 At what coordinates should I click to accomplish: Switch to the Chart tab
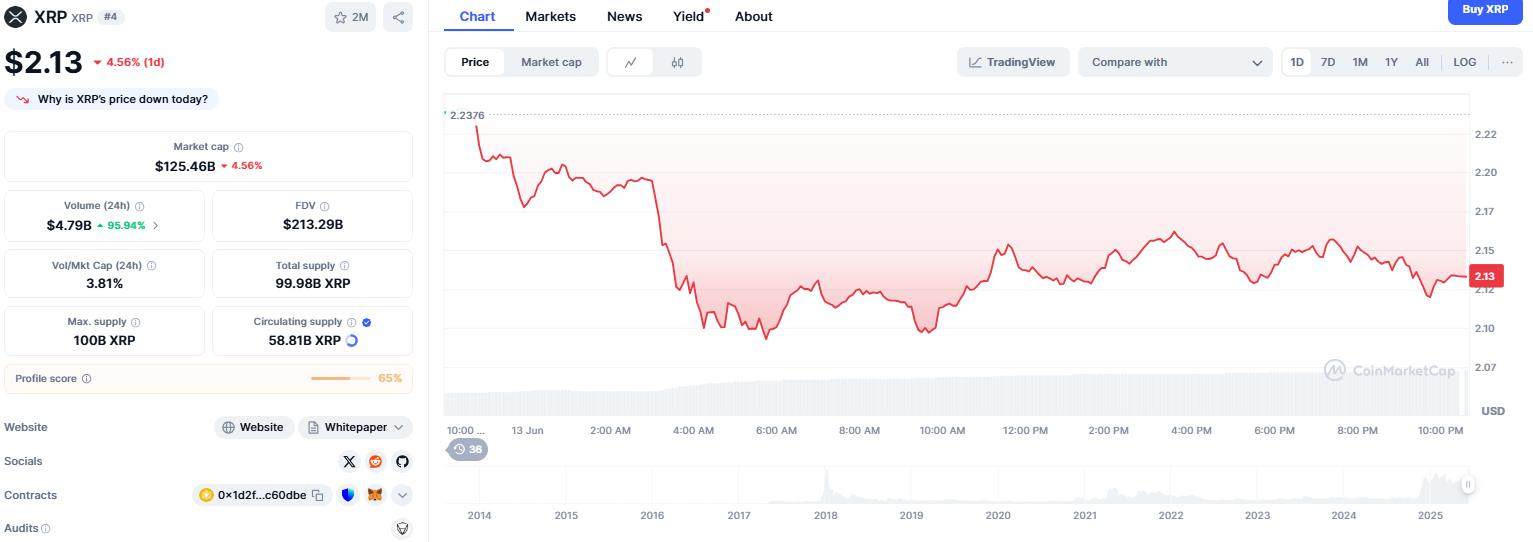[478, 16]
